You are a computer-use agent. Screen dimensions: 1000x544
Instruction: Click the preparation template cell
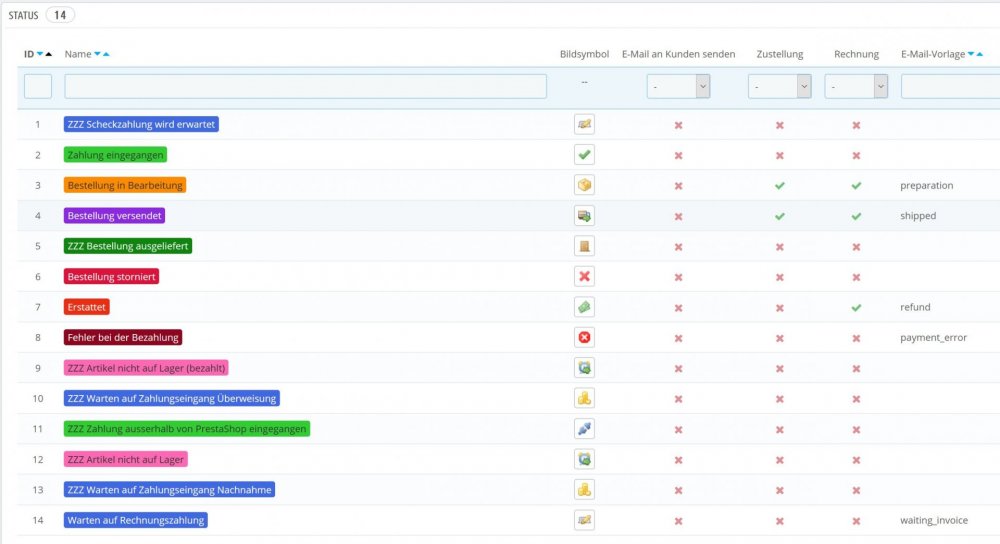tap(927, 186)
